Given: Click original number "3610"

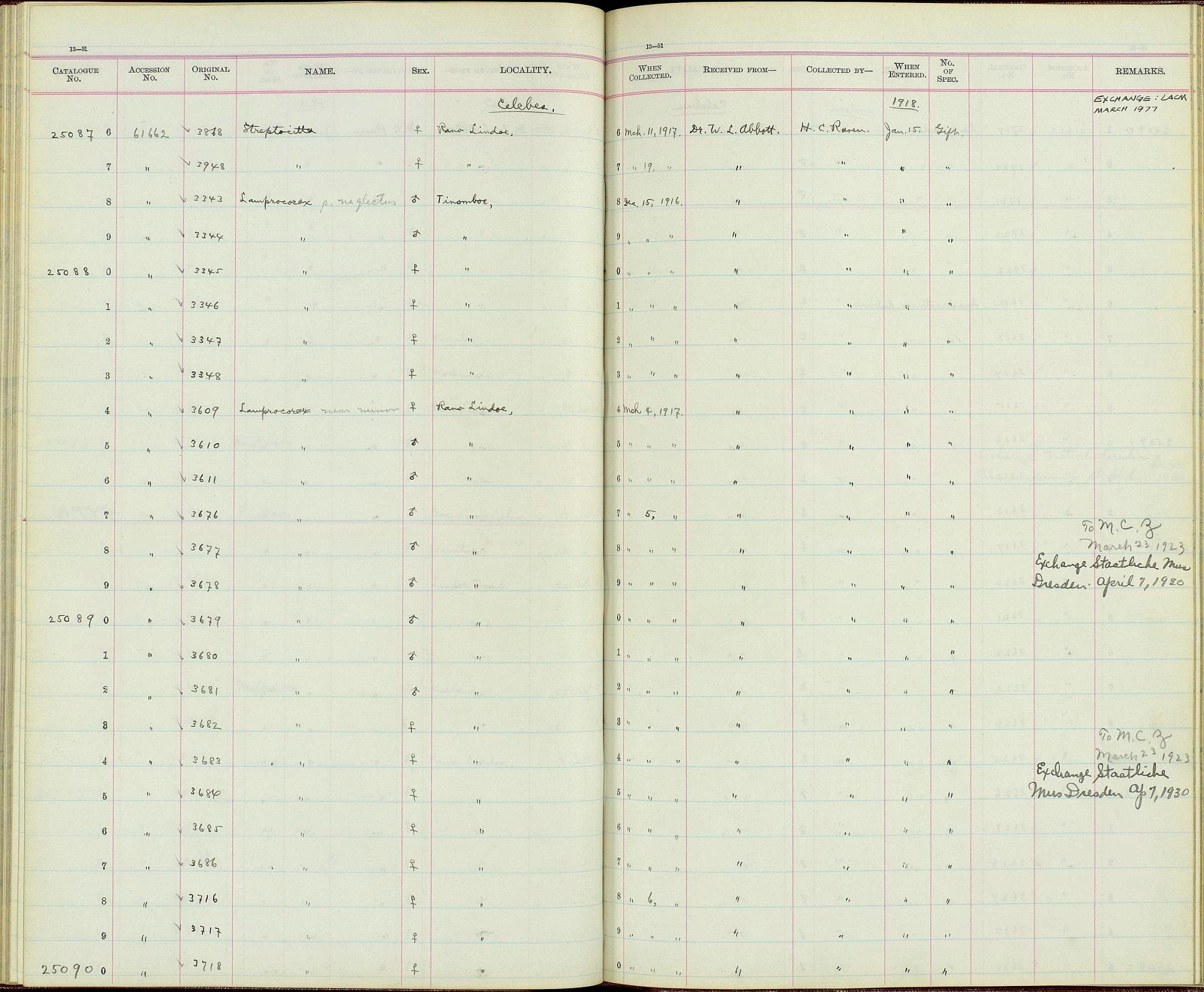Looking at the screenshot, I should tap(205, 445).
